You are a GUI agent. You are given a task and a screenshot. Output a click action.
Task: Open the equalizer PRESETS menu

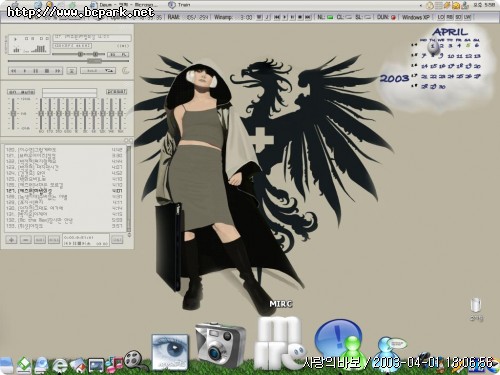point(116,92)
